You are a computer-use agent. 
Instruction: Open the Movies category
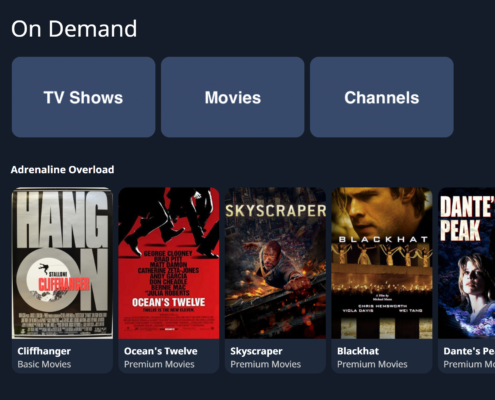pyautogui.click(x=233, y=97)
